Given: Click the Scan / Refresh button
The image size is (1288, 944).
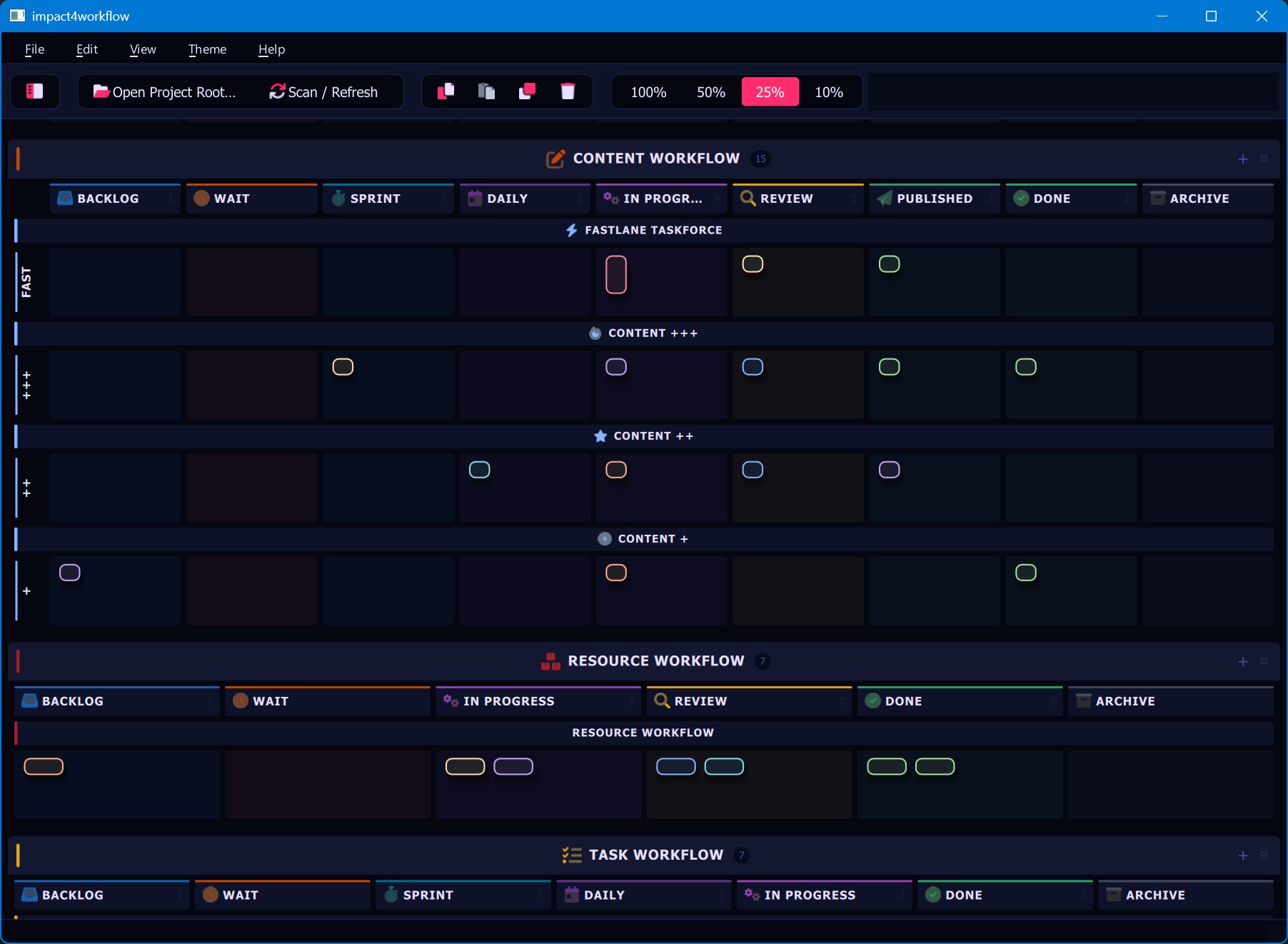Looking at the screenshot, I should tap(323, 92).
